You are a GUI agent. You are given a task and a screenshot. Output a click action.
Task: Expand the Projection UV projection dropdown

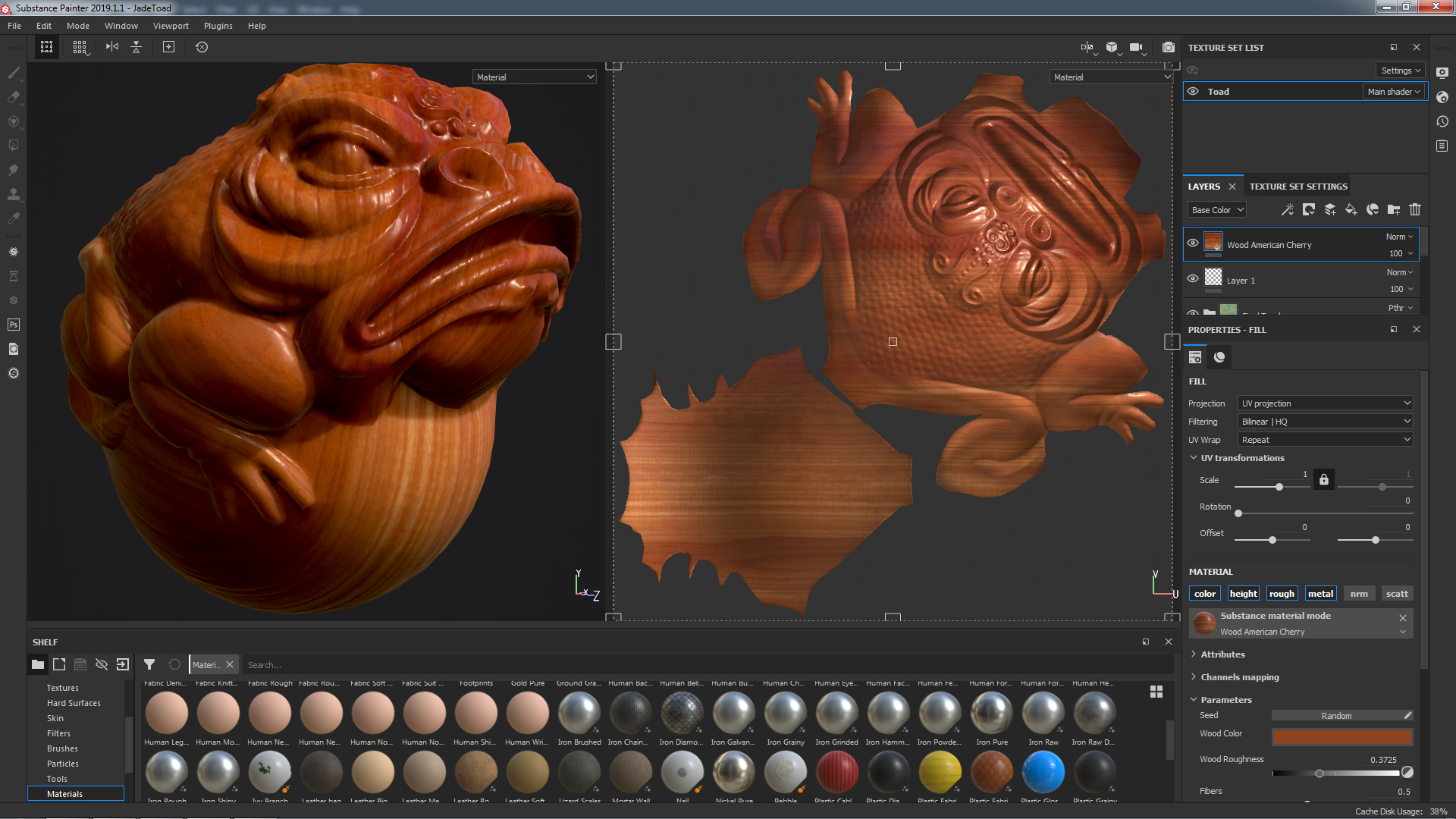(1320, 402)
